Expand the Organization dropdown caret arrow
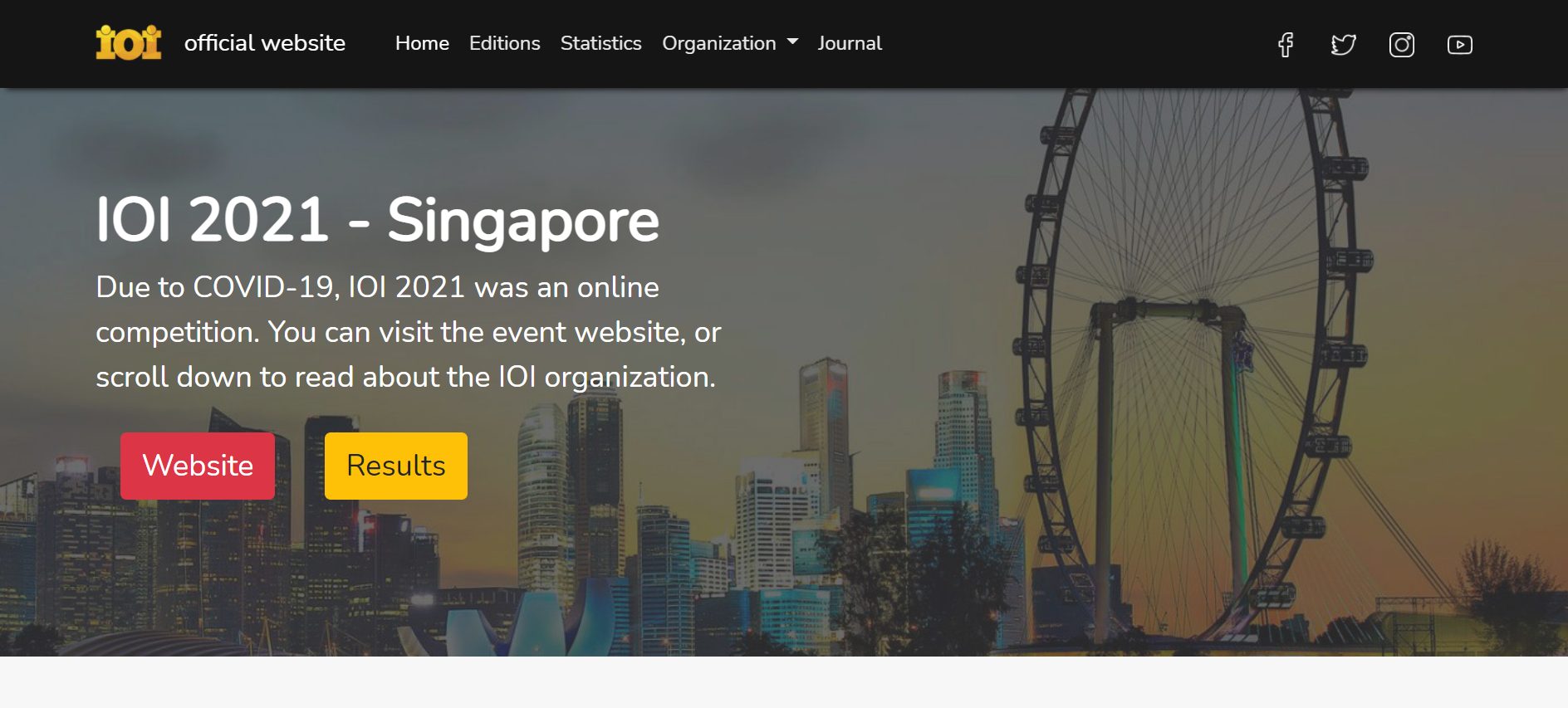 point(792,42)
